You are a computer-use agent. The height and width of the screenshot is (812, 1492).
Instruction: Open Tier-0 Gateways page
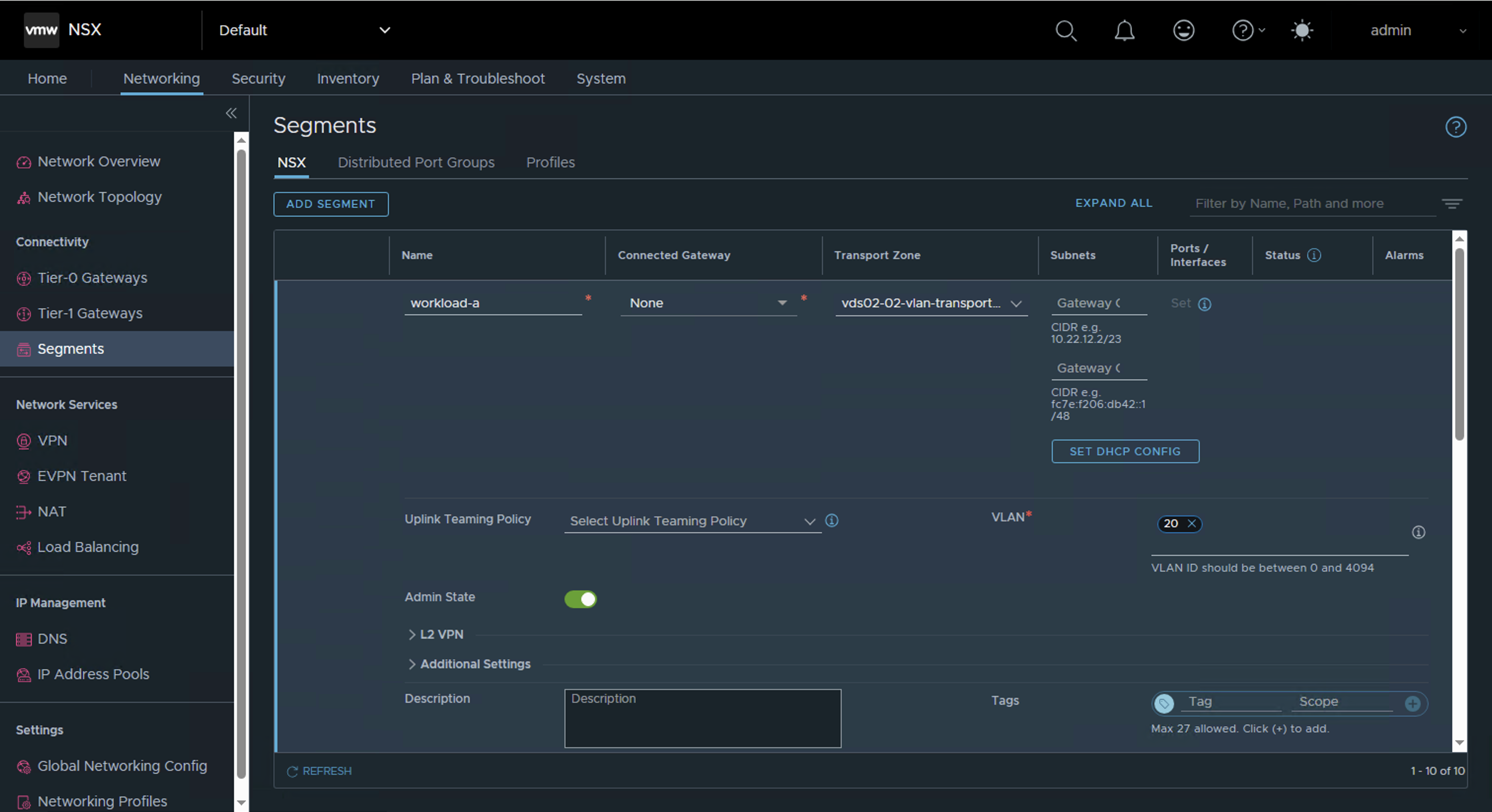coord(92,277)
